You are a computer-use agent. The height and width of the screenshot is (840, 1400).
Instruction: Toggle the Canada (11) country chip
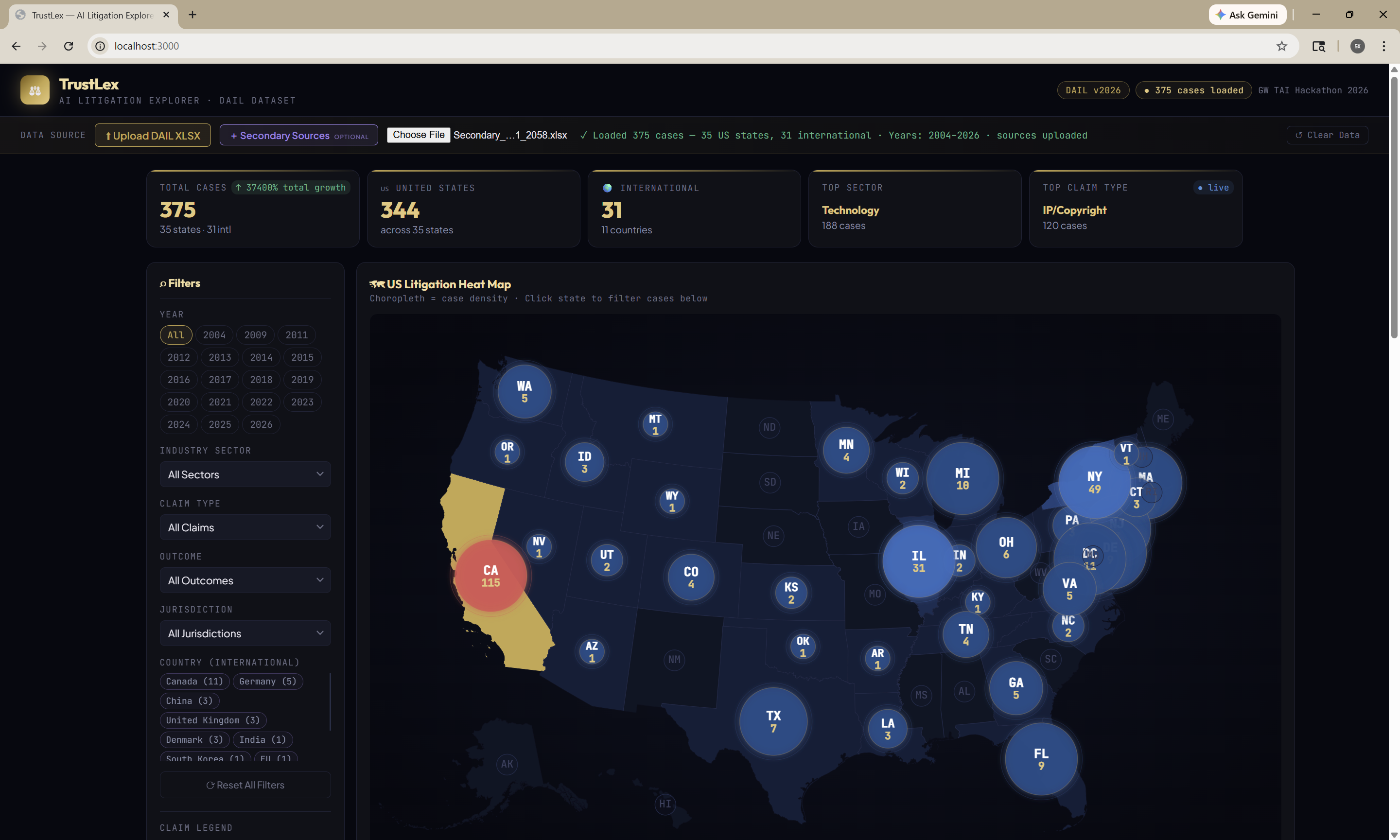tap(194, 682)
